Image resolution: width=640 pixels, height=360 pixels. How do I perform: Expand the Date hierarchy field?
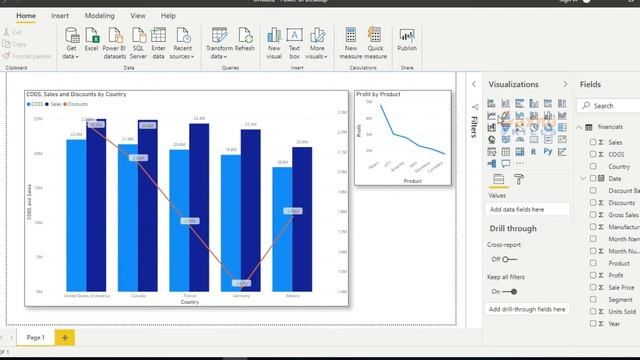583,178
